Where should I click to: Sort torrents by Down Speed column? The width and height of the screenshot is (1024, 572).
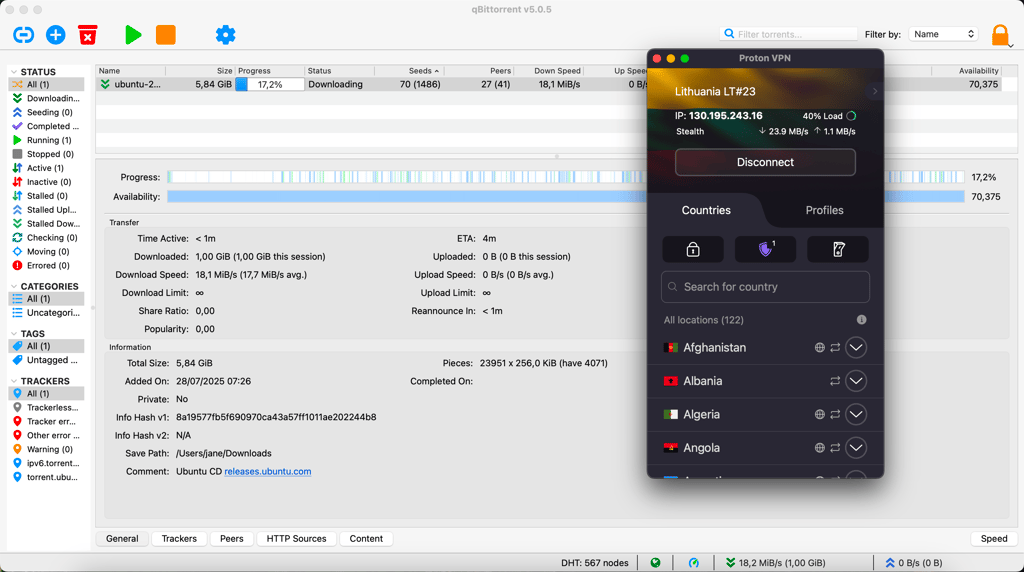click(x=549, y=71)
